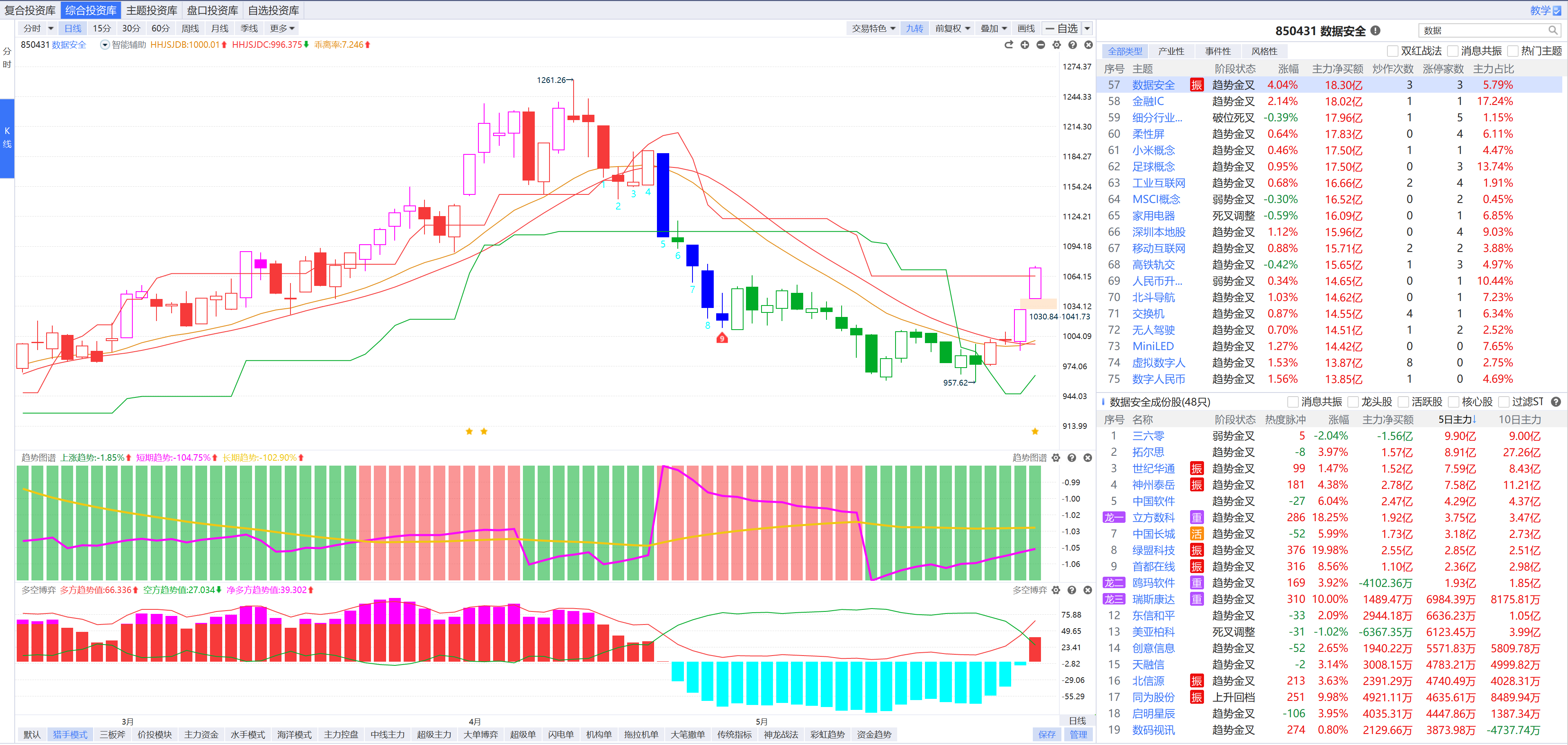
Task: Click red 振 badge on 同为股份 row
Action: 1196,698
